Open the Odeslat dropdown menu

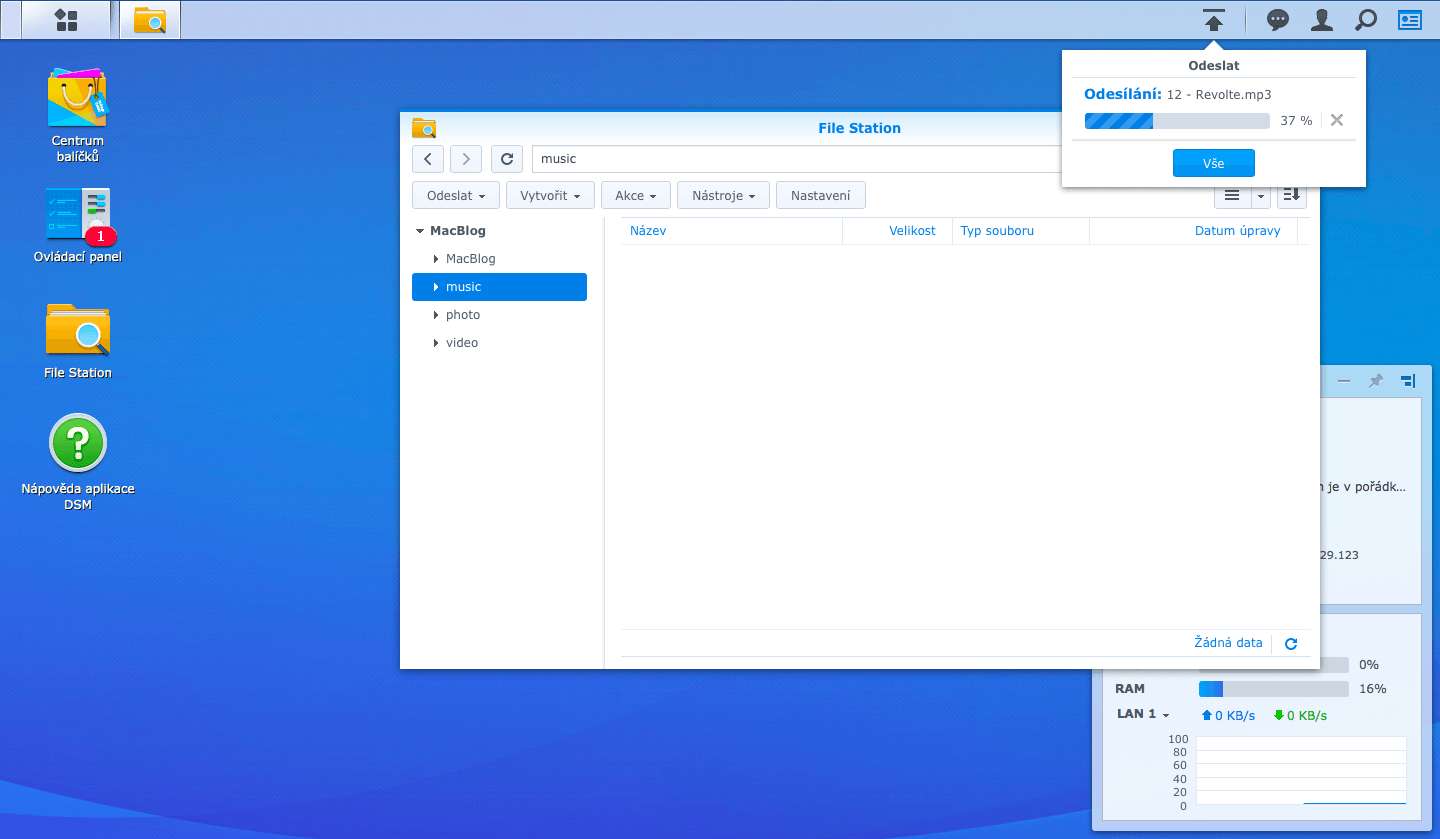pyautogui.click(x=456, y=195)
